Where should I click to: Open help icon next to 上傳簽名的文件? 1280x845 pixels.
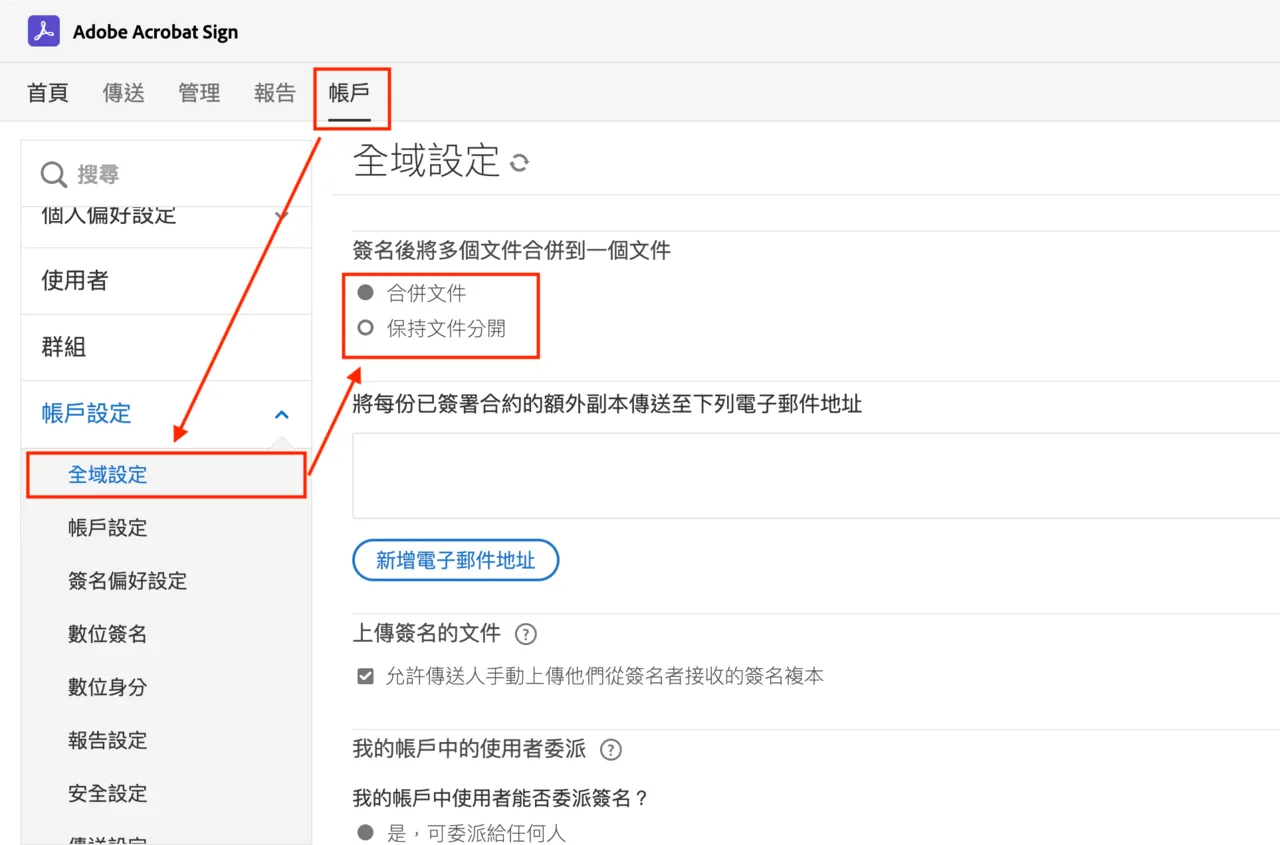click(x=525, y=634)
